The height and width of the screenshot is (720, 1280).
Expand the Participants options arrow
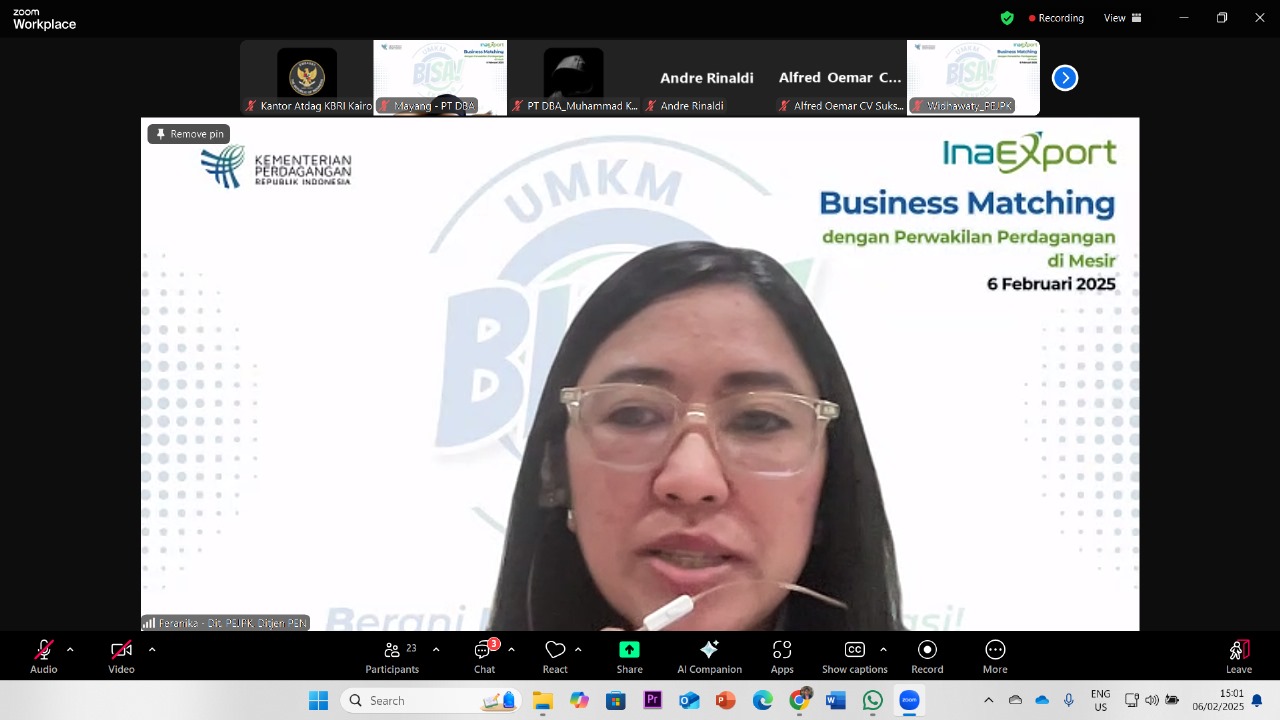coord(436,650)
